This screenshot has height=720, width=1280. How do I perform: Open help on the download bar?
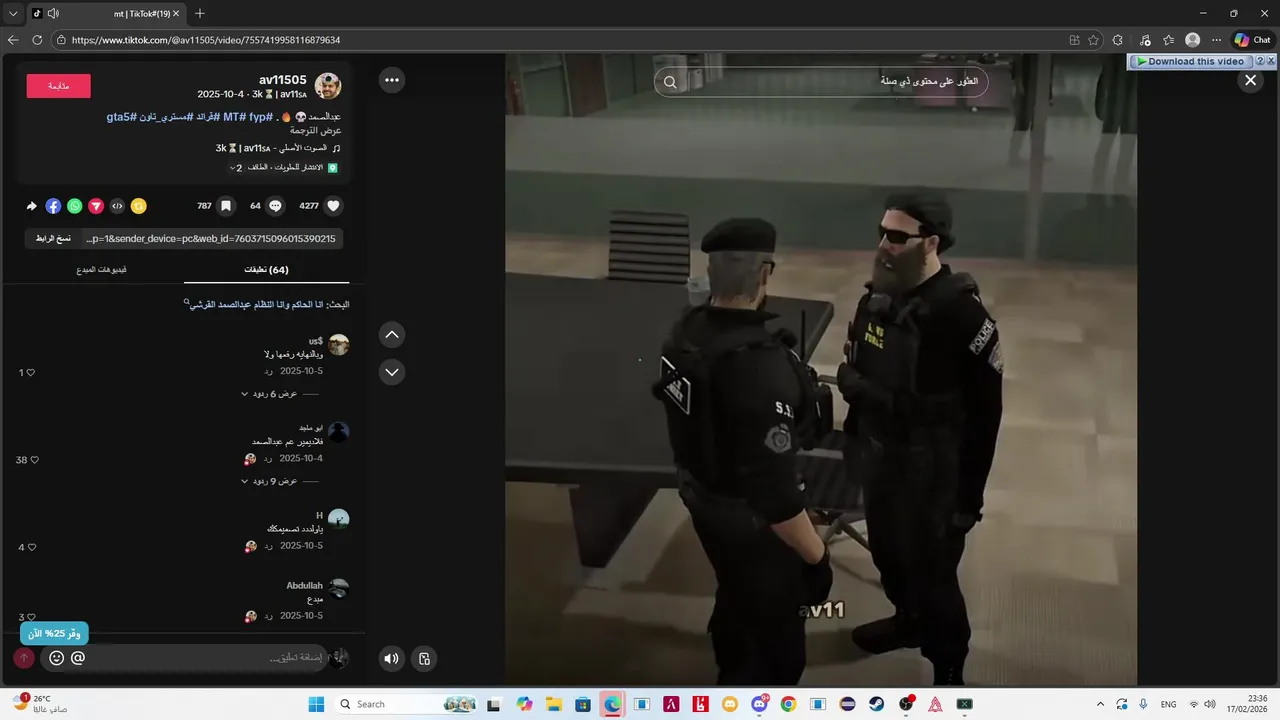1260,61
